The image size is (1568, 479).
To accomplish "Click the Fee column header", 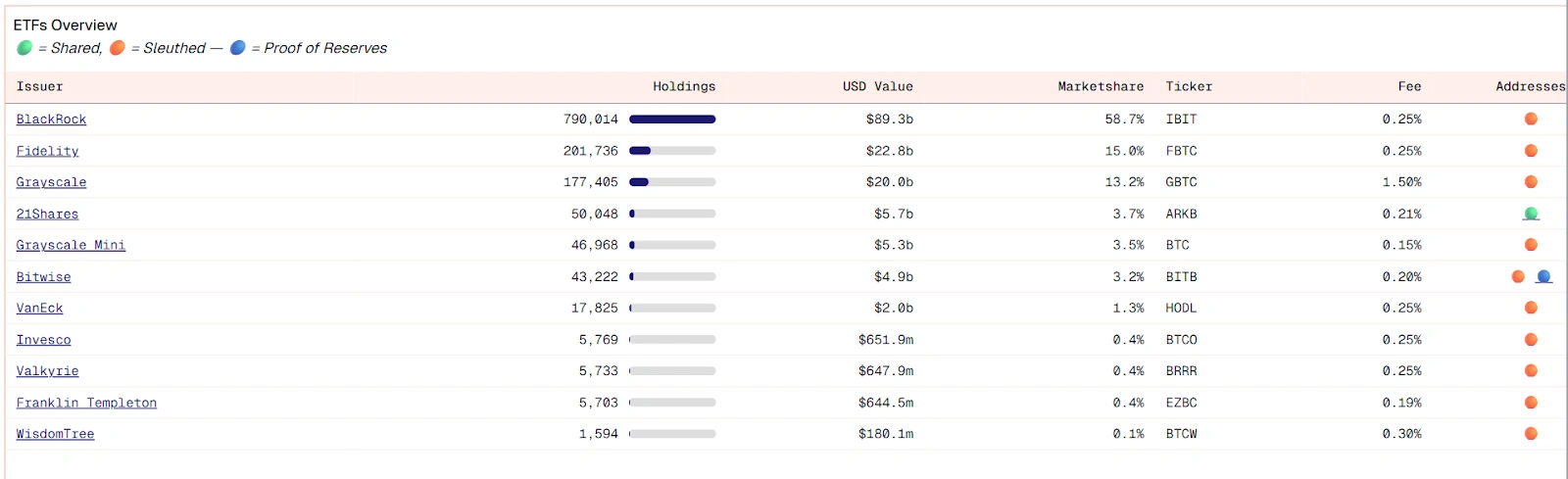I will [x=1409, y=86].
